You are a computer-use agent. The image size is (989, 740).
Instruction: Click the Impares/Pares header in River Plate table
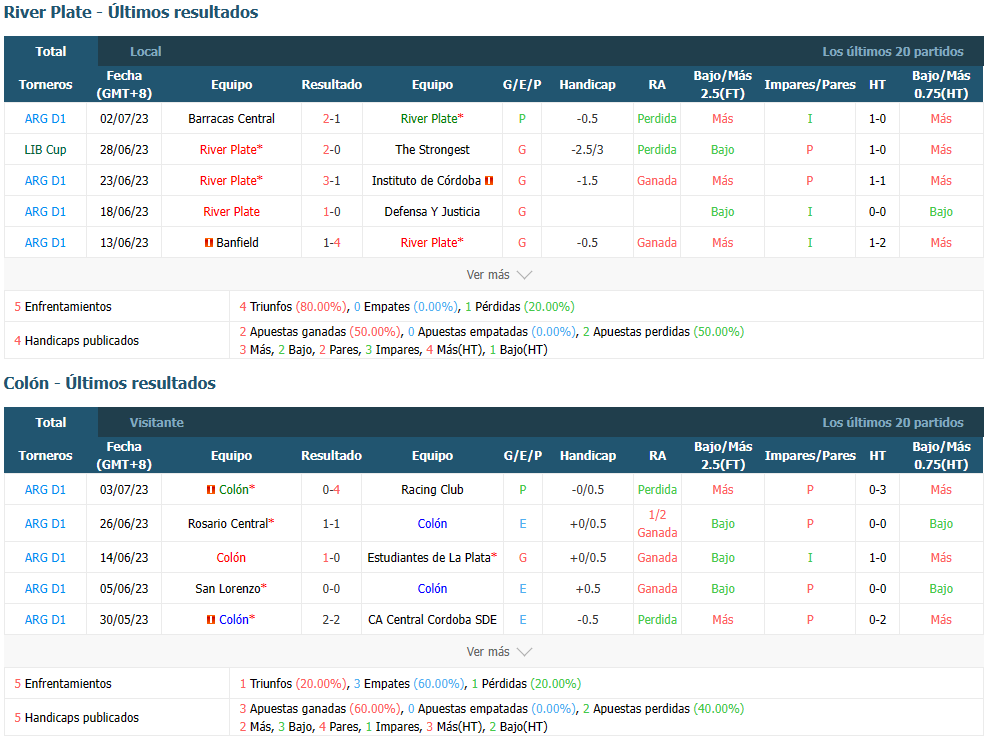(x=810, y=85)
